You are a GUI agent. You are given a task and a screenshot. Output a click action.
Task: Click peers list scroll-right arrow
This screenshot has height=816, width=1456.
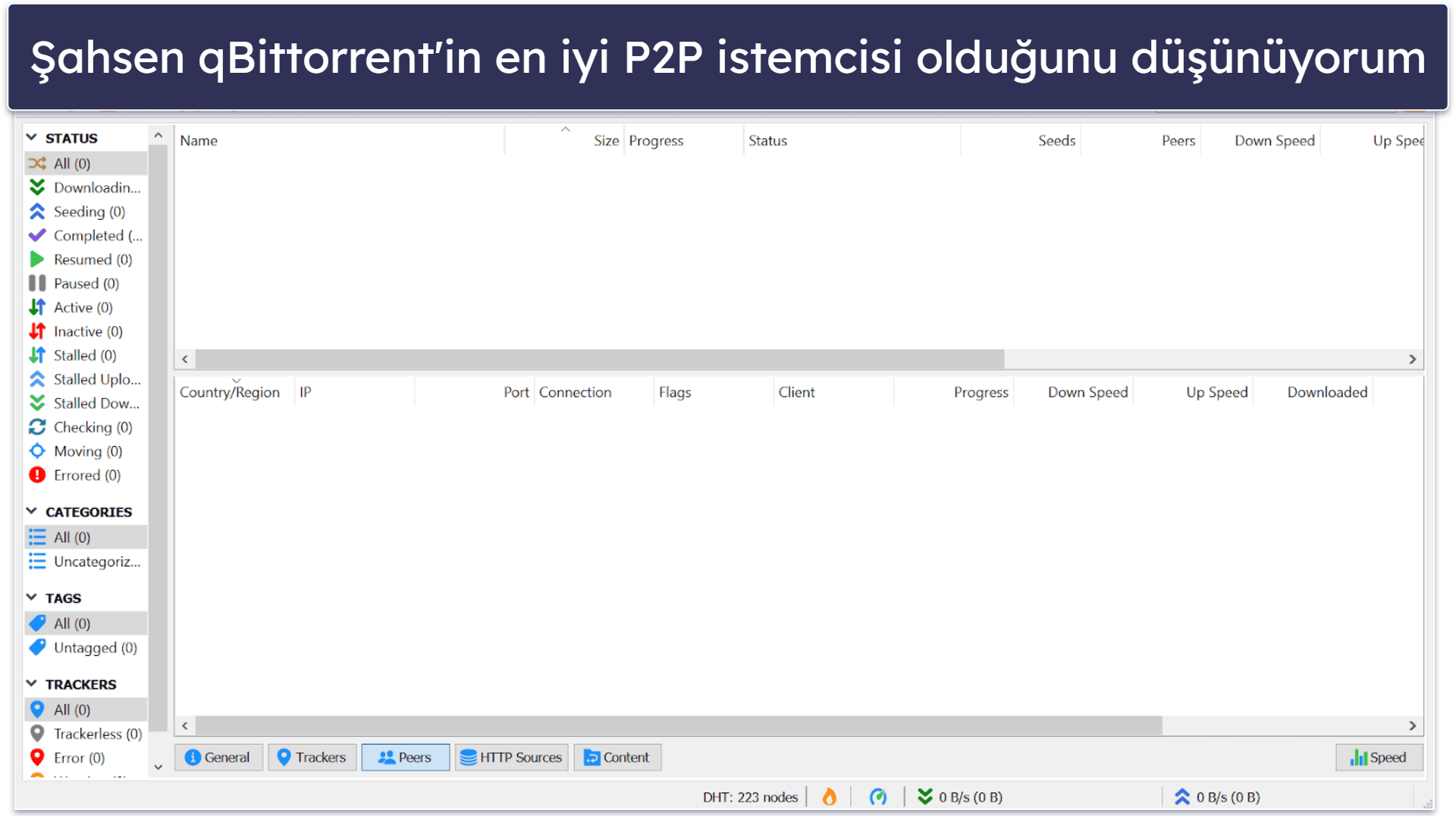click(x=1412, y=726)
